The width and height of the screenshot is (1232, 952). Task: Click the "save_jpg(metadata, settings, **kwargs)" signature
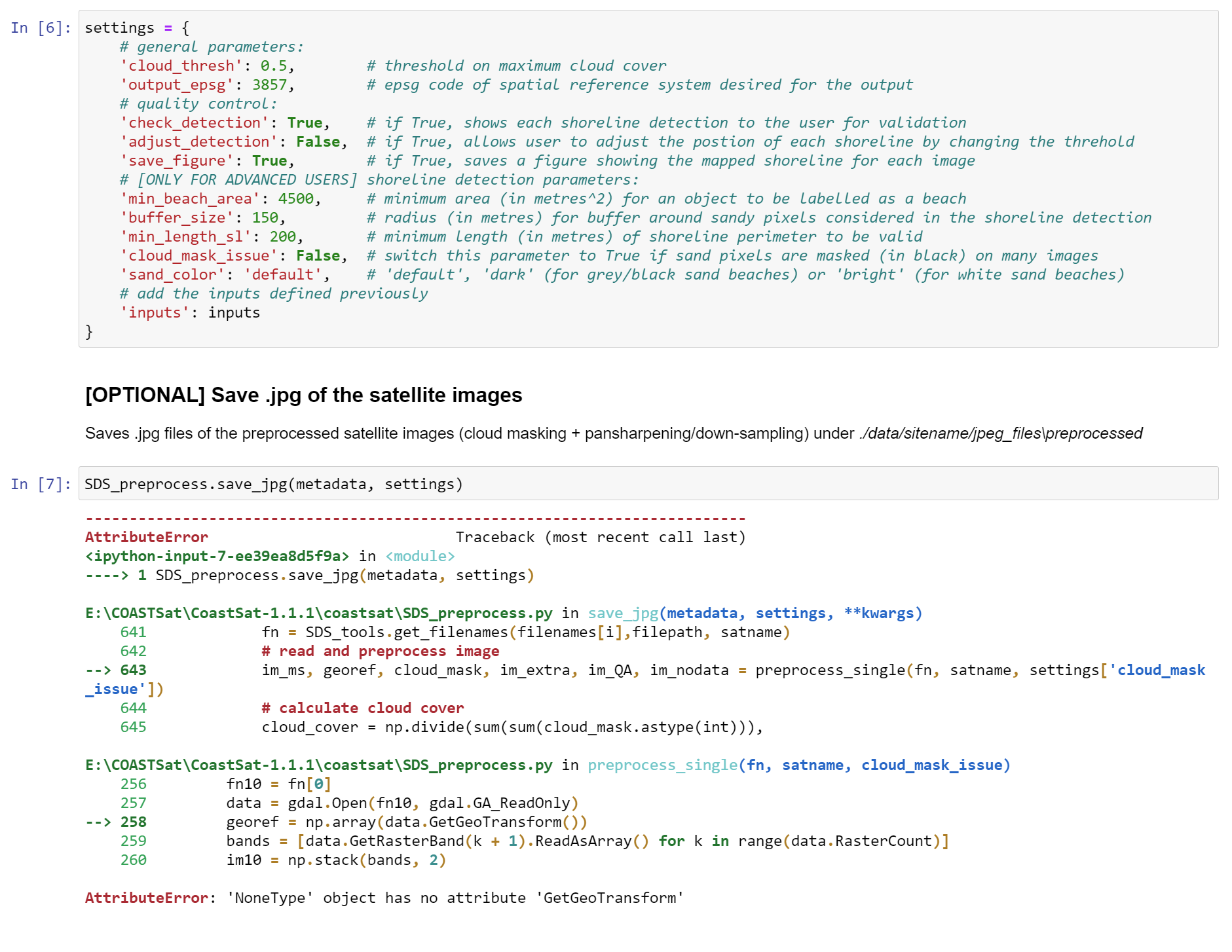[x=755, y=613]
